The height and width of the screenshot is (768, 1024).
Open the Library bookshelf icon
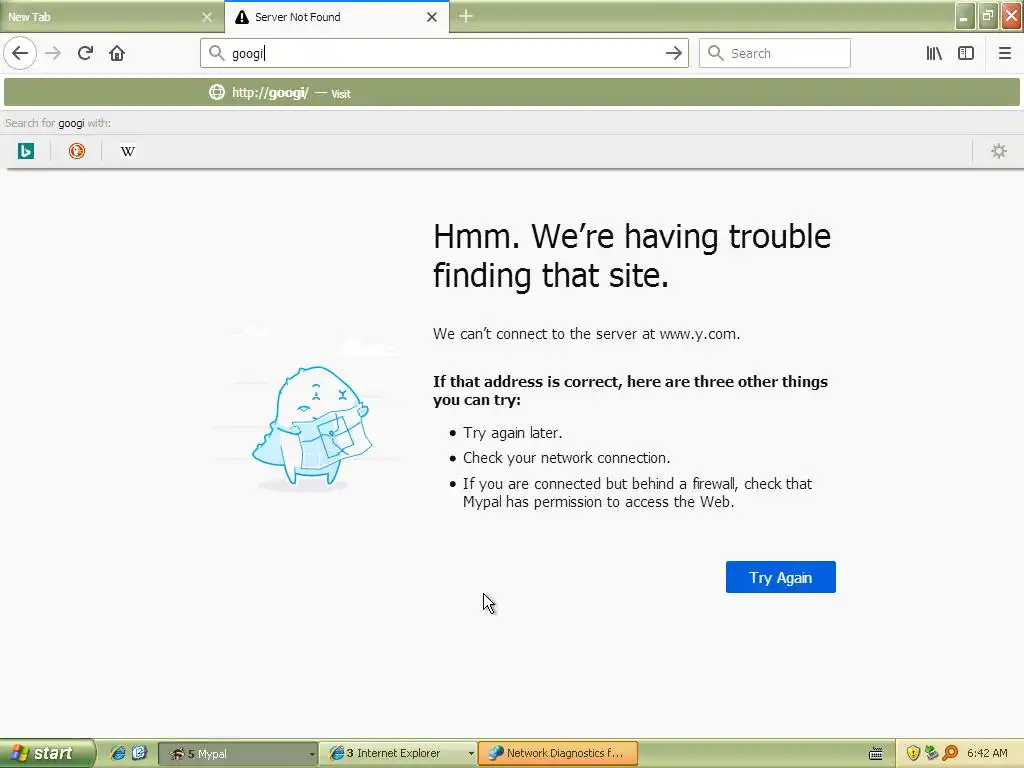click(x=934, y=53)
